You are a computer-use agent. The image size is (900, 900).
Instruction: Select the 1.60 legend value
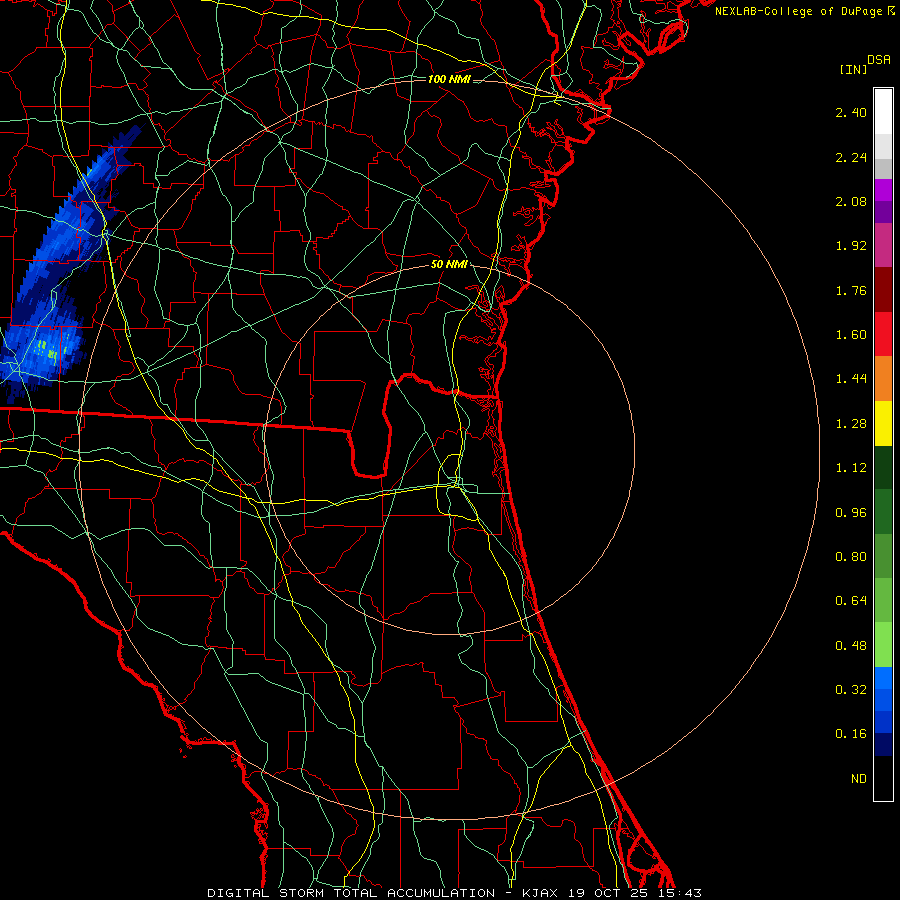pyautogui.click(x=851, y=335)
